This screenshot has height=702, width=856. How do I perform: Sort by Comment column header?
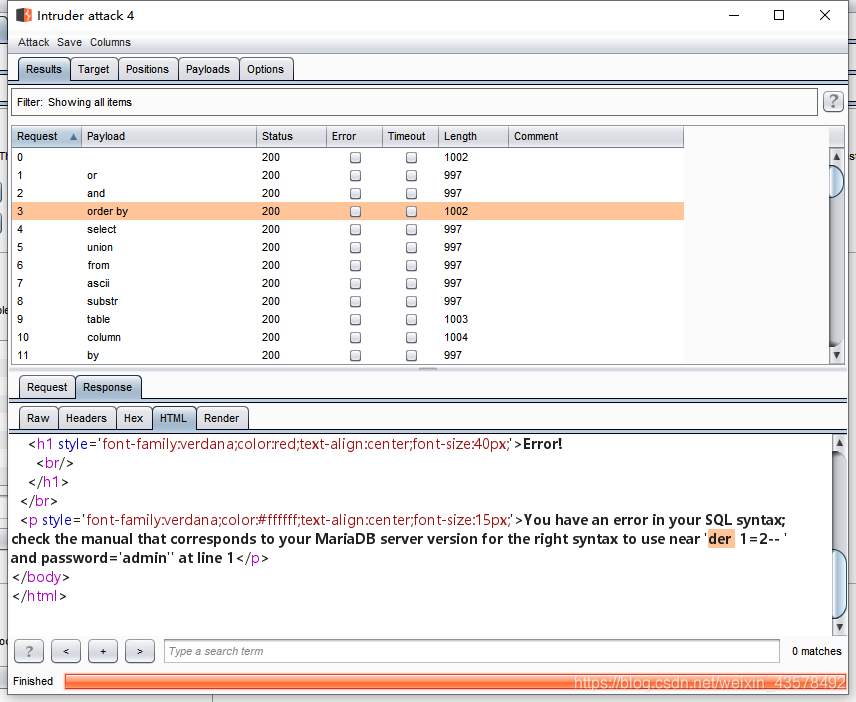(596, 136)
